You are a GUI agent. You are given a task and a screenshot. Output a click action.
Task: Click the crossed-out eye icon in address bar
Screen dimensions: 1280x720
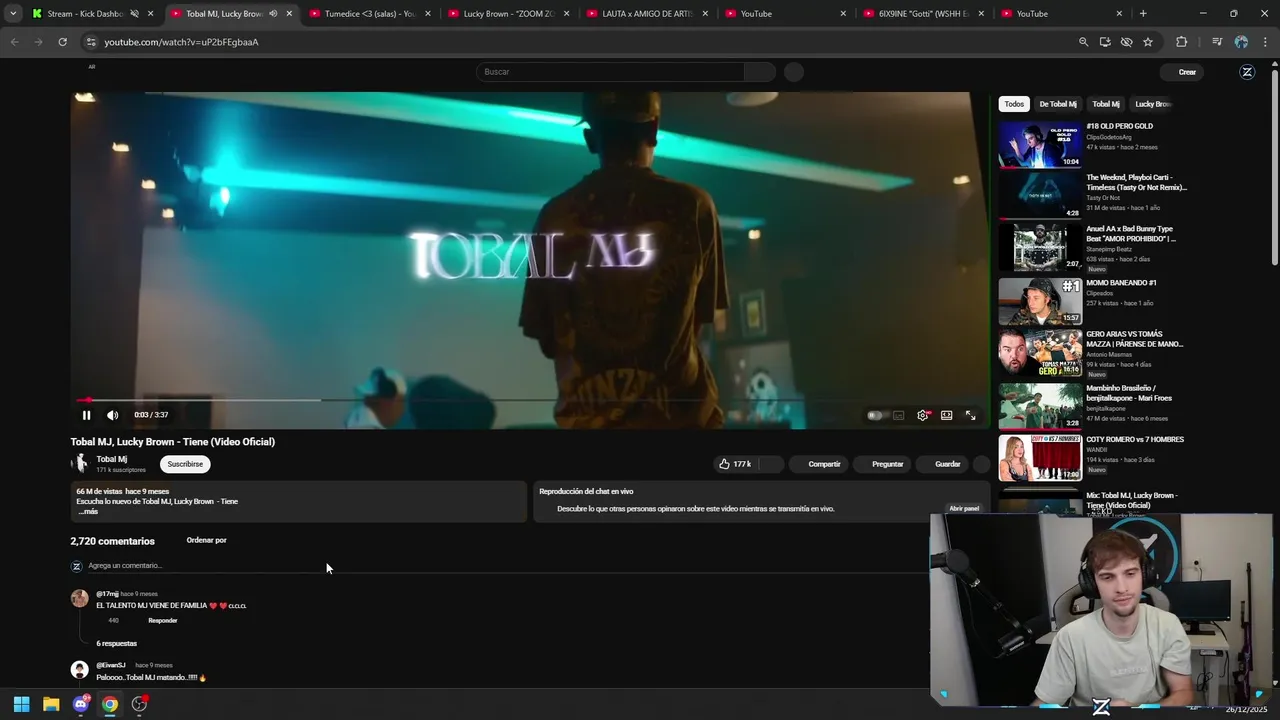[1126, 42]
